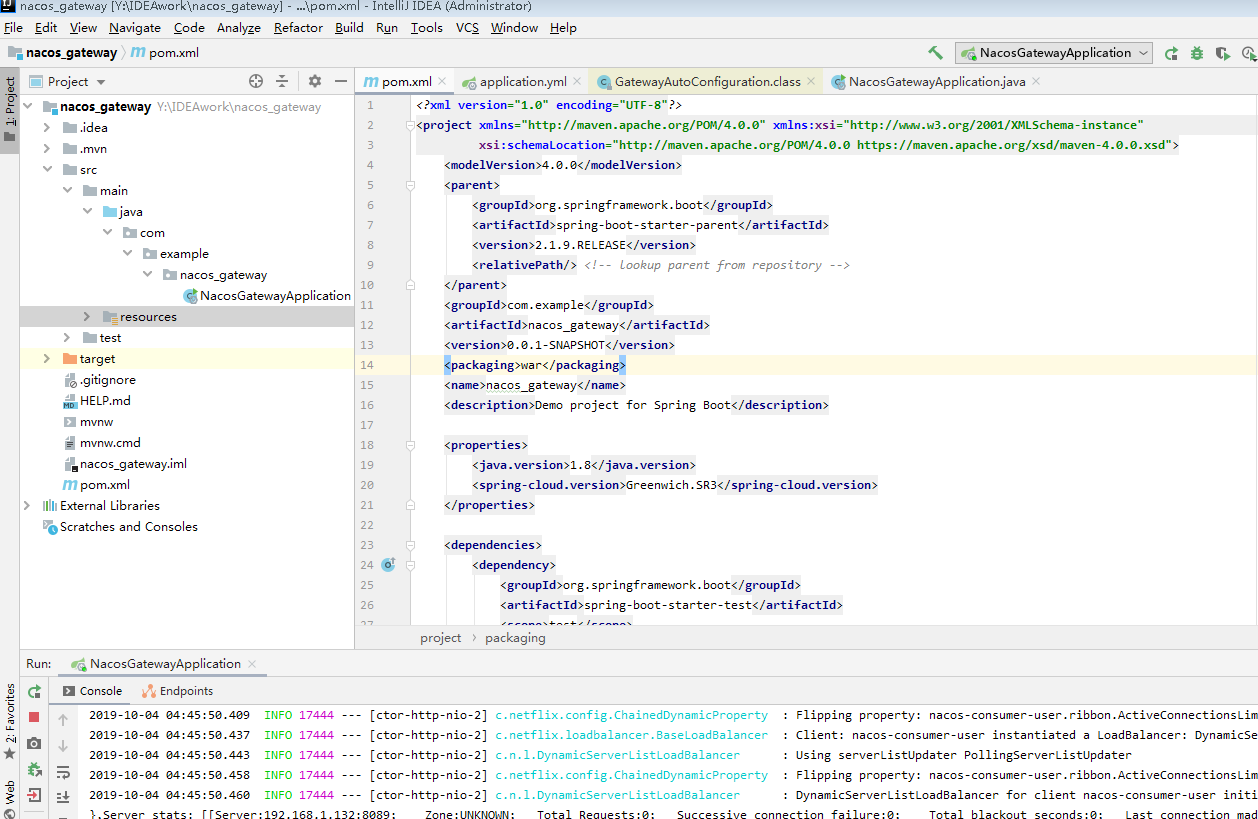Switch to NacosGatewayApplication.java tab
The height and width of the screenshot is (819, 1258).
(x=937, y=82)
